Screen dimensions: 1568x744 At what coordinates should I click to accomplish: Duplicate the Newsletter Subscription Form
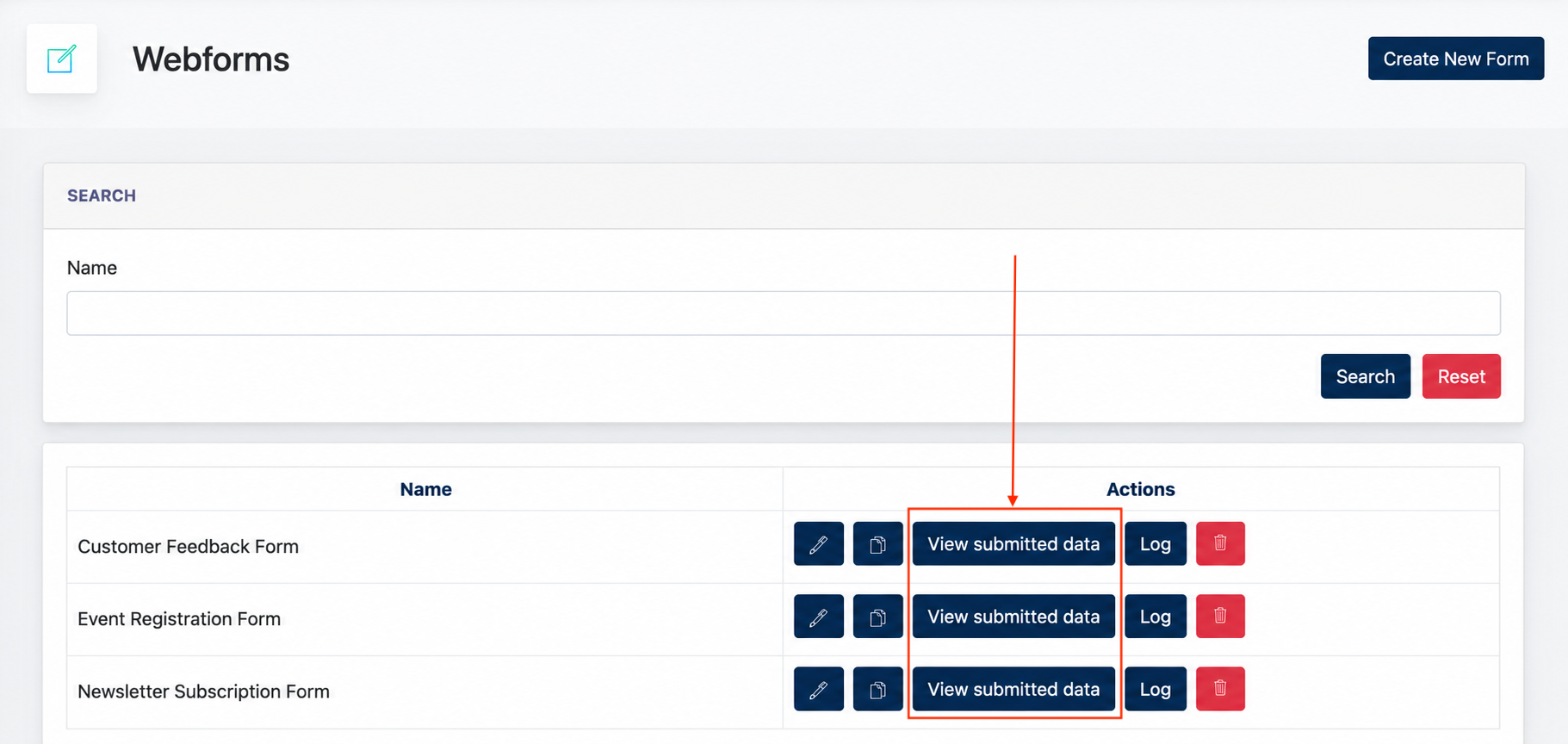coord(877,689)
